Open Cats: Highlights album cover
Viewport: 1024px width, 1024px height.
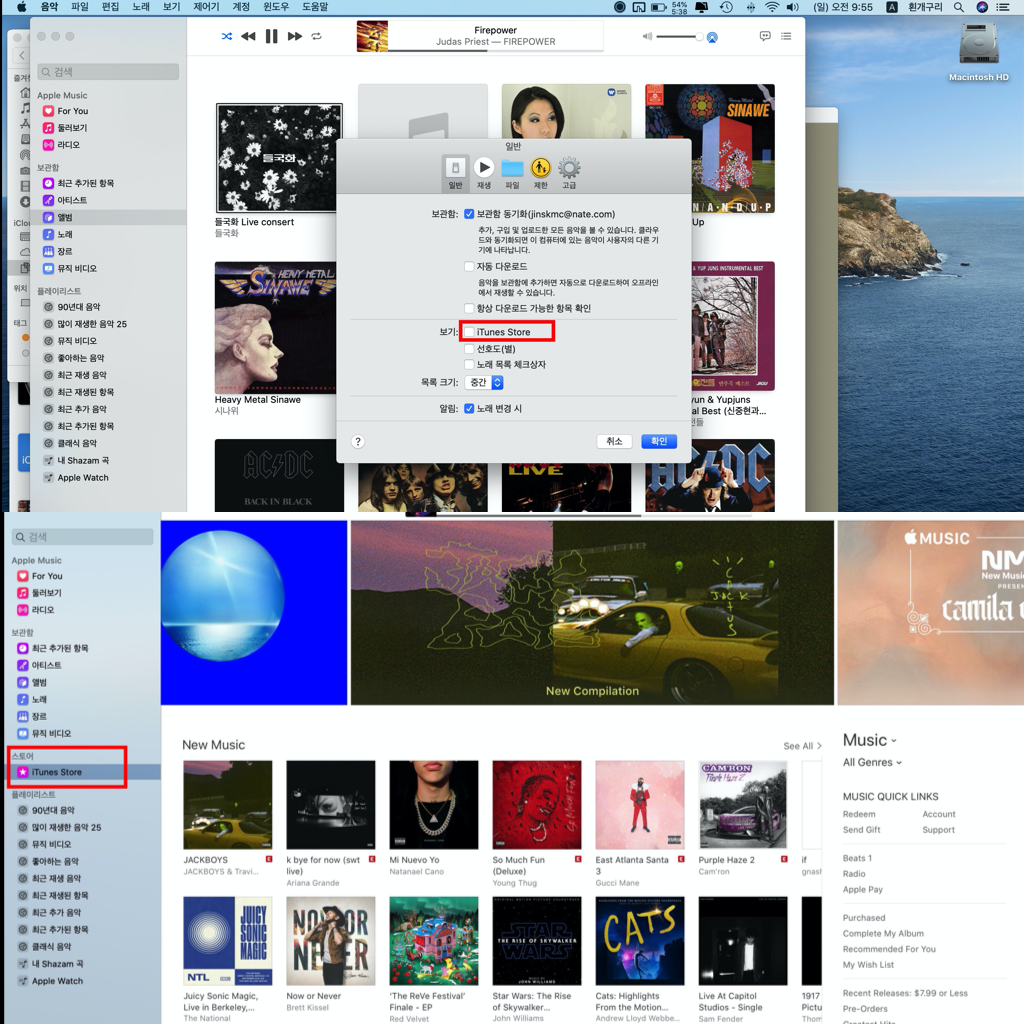pyautogui.click(x=640, y=941)
